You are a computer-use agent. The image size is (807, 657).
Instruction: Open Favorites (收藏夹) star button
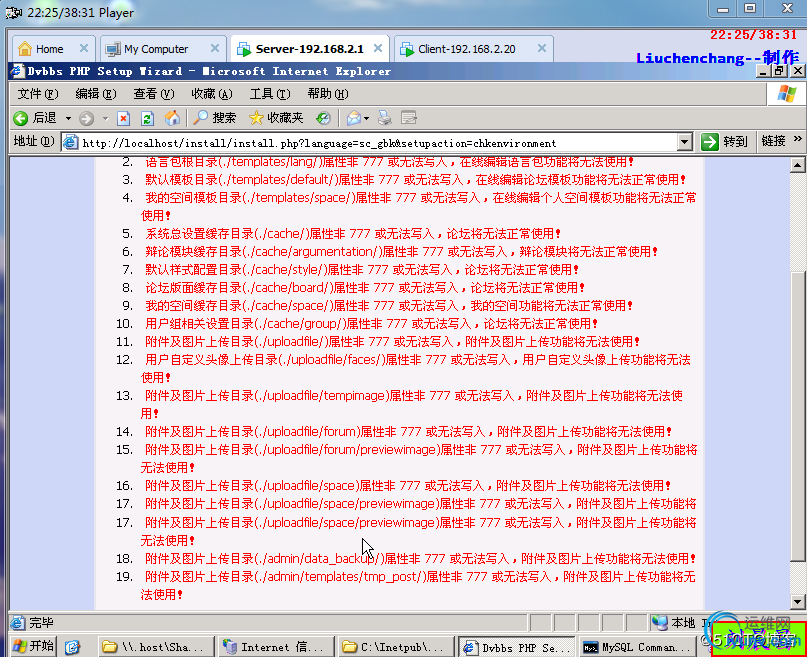click(x=276, y=118)
